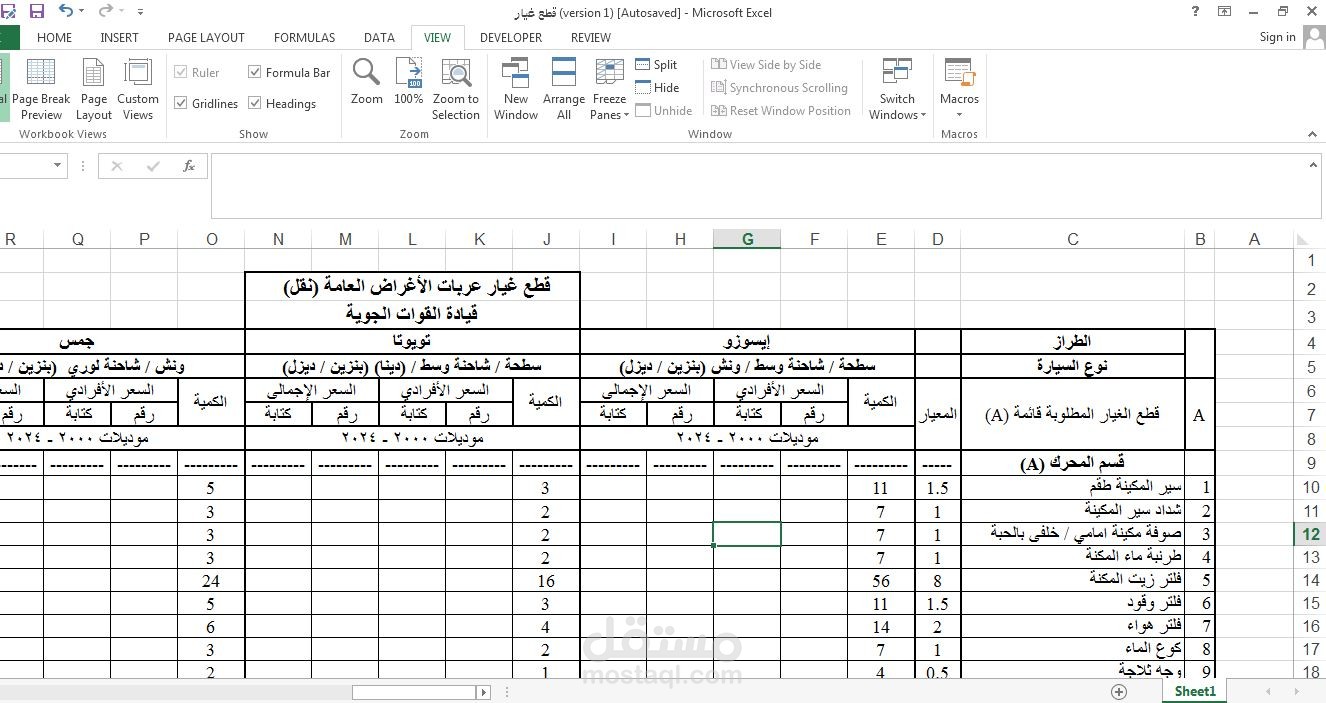Customize Quick Access Toolbar dropdown
Image resolution: width=1326 pixels, height=703 pixels.
[140, 12]
